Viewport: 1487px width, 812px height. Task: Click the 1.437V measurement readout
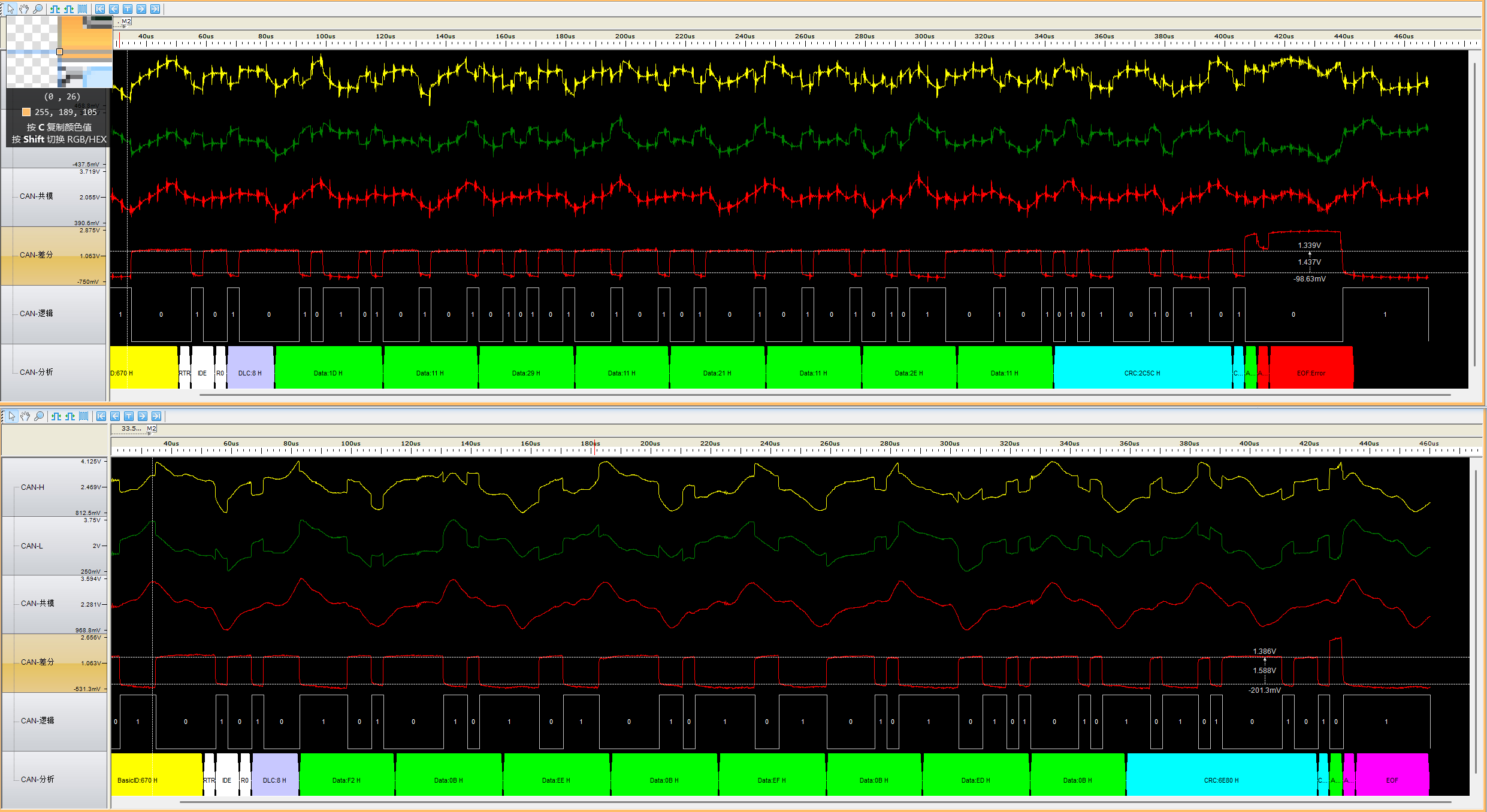coord(1310,262)
